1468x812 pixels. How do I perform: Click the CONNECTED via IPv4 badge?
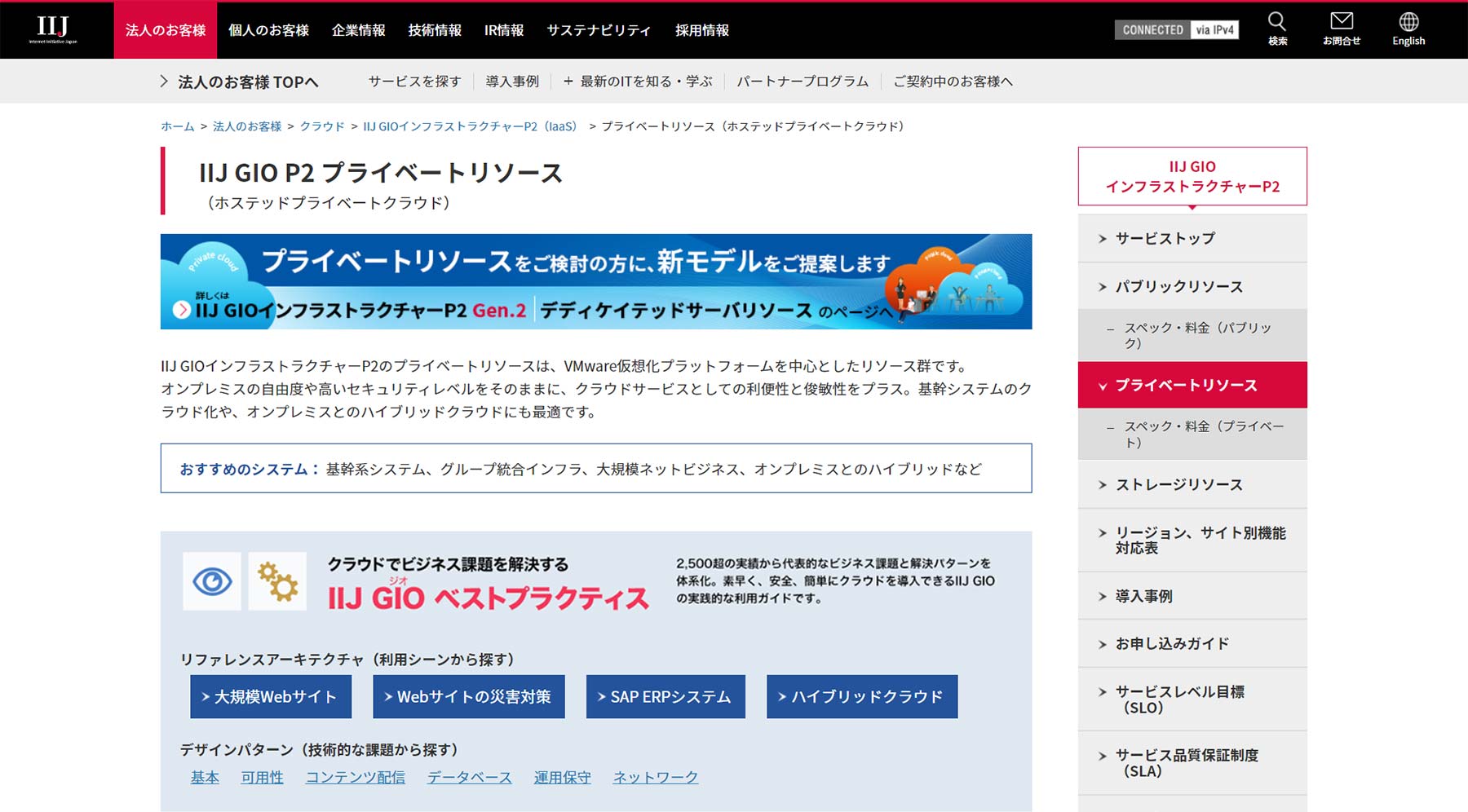(1177, 29)
